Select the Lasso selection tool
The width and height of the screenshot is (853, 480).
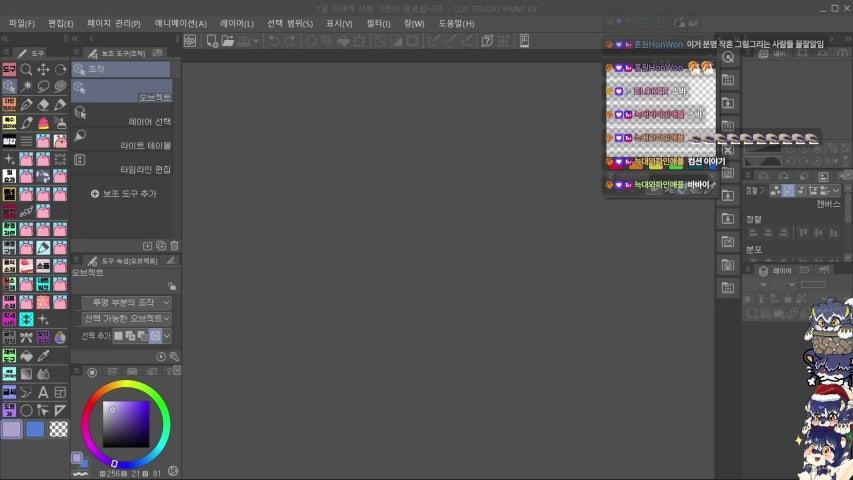click(x=43, y=87)
